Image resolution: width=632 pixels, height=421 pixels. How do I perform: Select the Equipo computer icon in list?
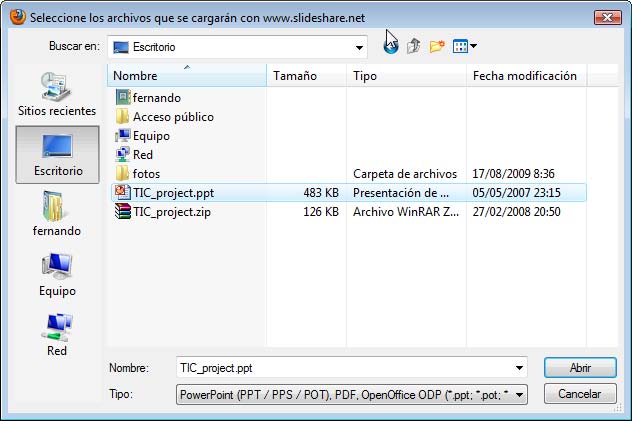point(123,135)
